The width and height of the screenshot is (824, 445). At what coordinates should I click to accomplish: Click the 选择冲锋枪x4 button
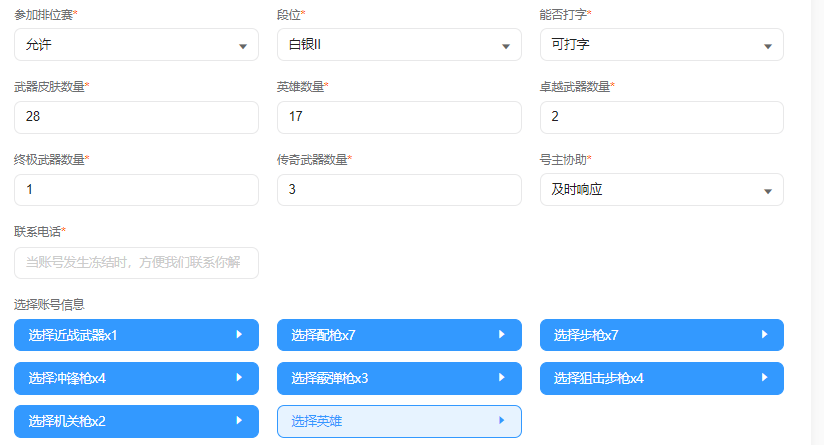coord(136,378)
